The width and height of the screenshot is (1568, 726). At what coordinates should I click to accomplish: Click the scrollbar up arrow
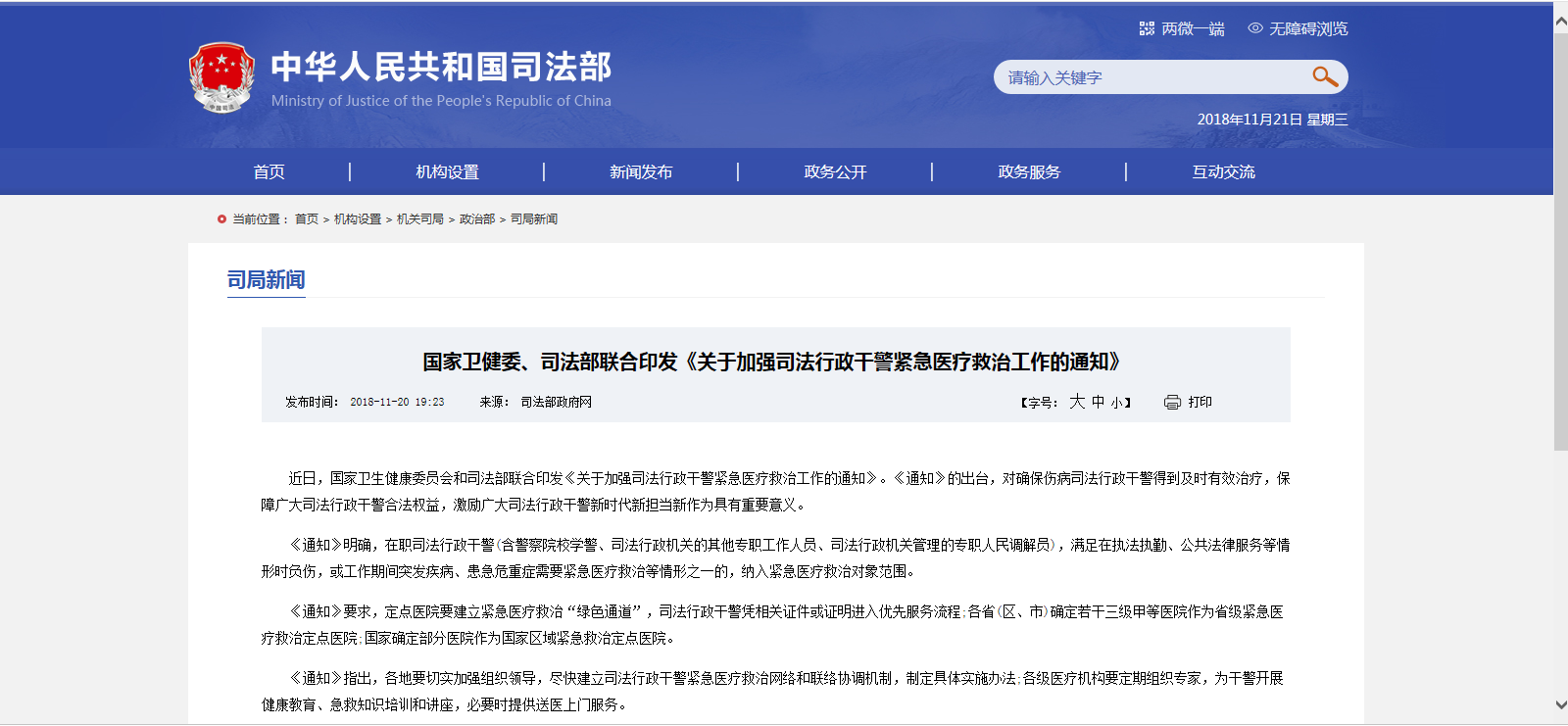click(x=1560, y=21)
